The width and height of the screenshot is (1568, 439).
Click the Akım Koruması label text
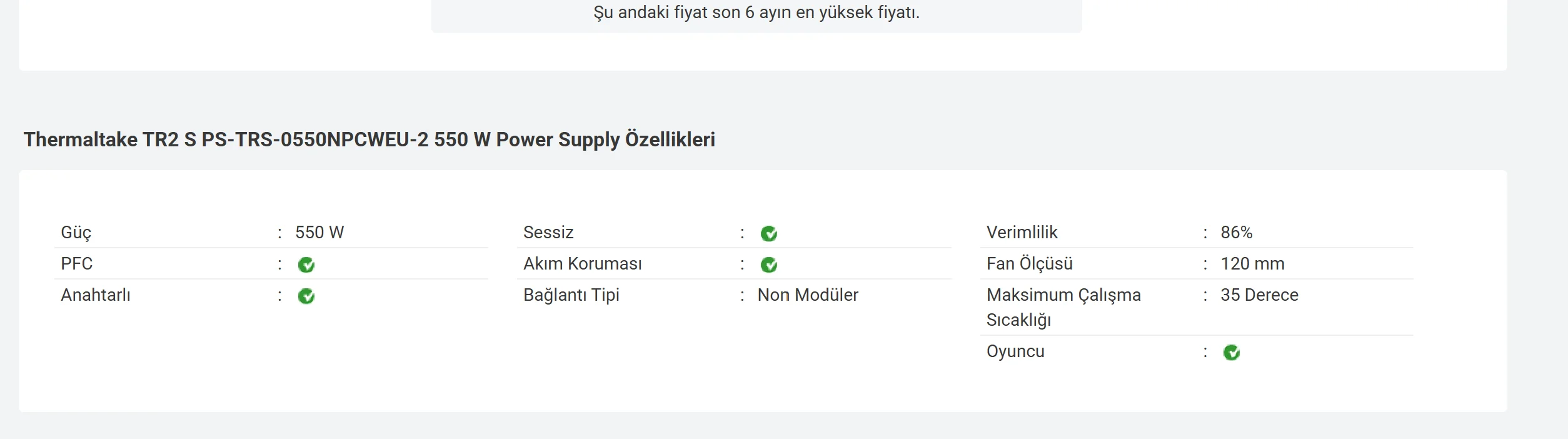click(582, 264)
